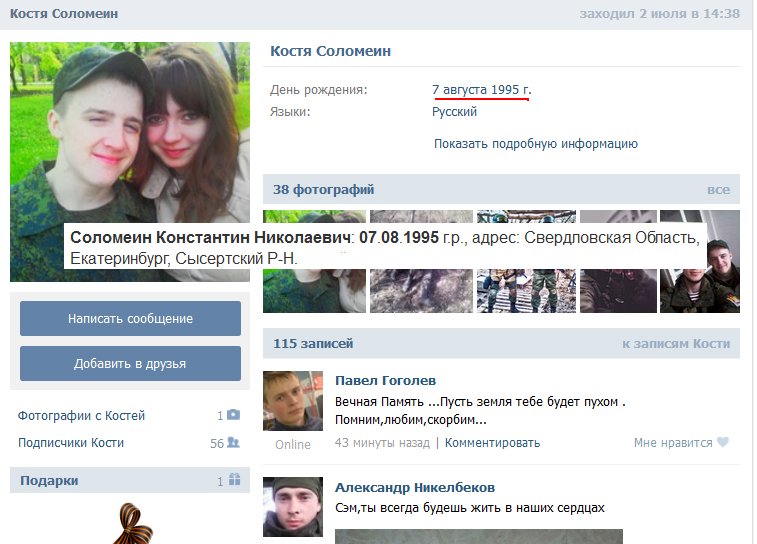The height and width of the screenshot is (544, 757).
Task: Click the Костя Соломеин name heading above birthday
Action: (330, 51)
